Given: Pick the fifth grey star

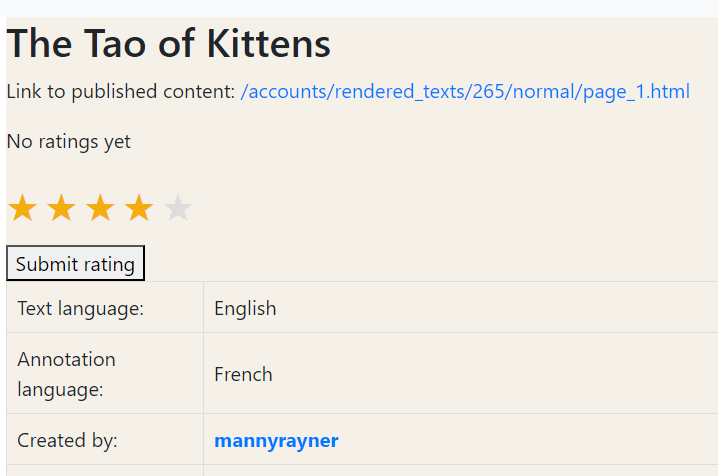Looking at the screenshot, I should 178,209.
